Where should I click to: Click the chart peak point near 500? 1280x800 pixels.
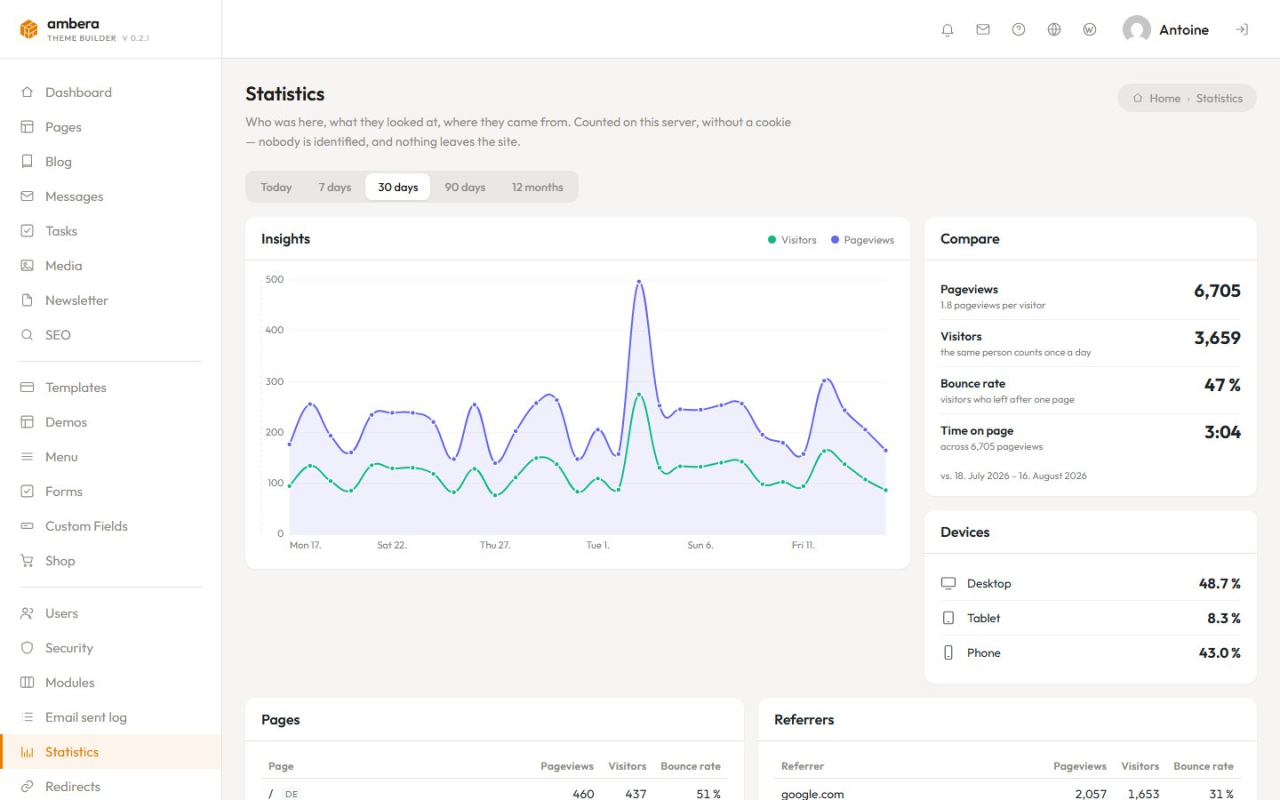(x=639, y=282)
